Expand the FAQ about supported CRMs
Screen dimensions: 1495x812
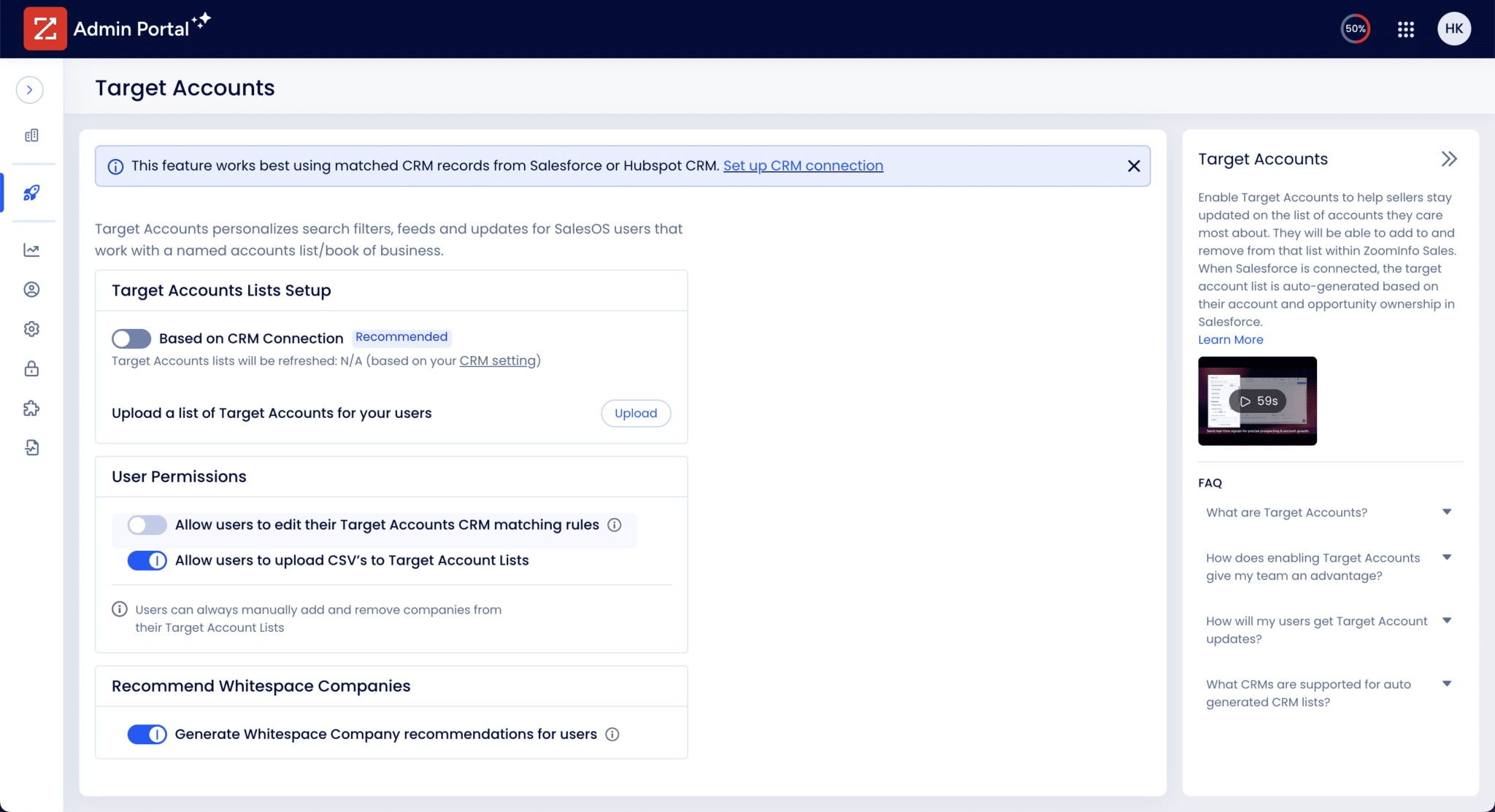point(1448,684)
